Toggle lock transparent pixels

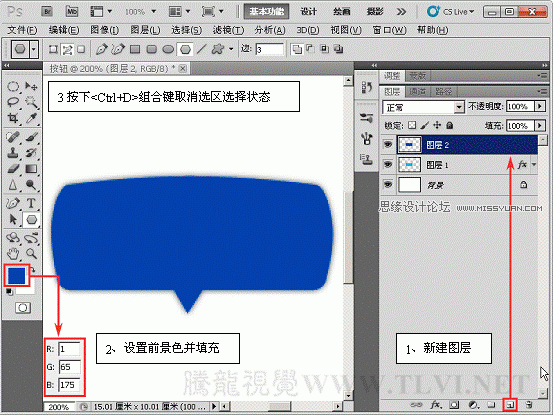[412, 125]
